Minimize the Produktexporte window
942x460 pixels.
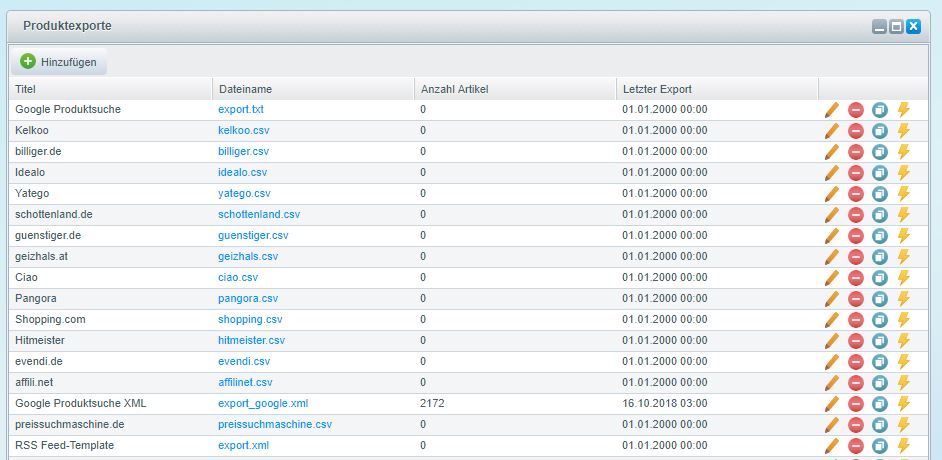(x=880, y=26)
